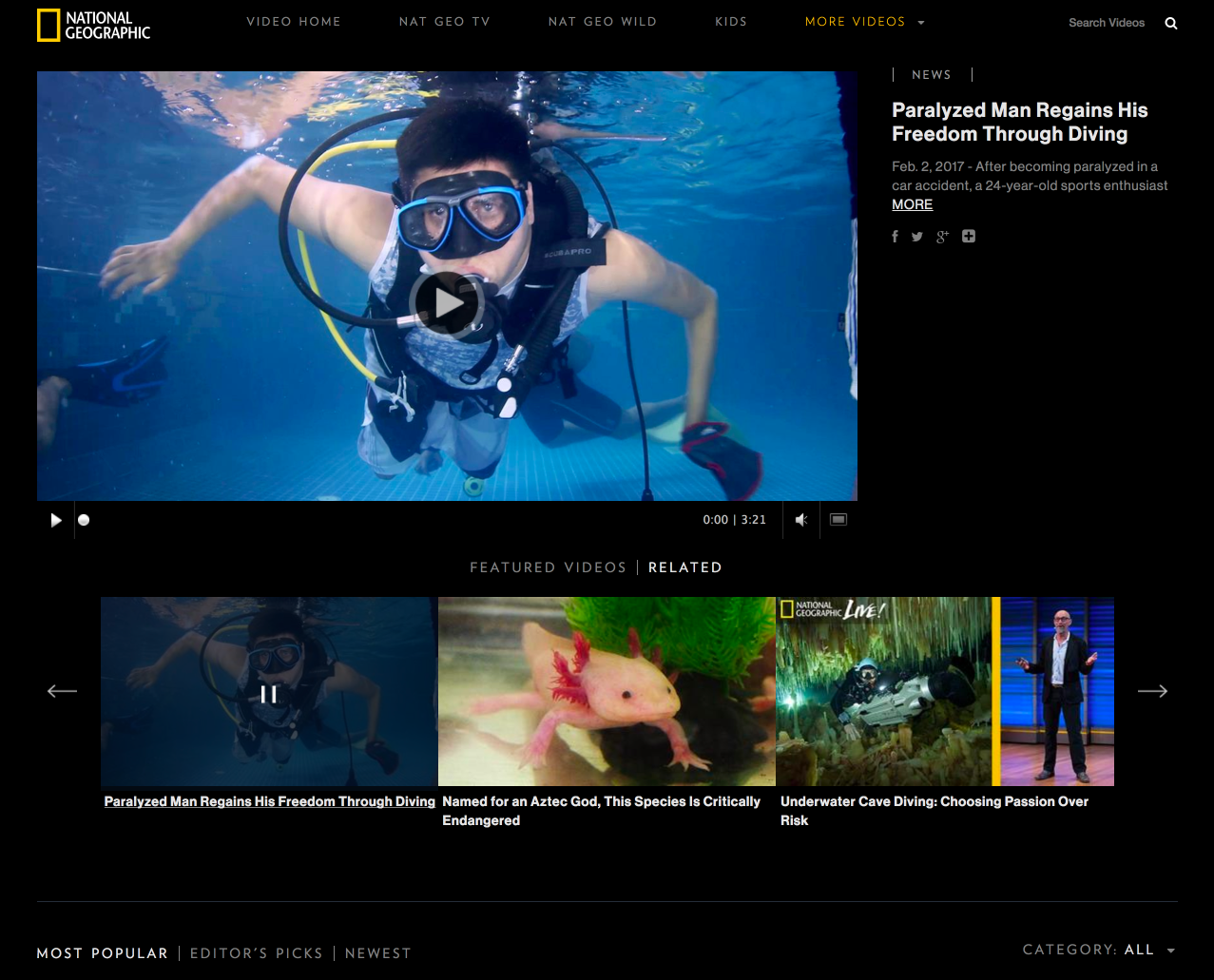Click the main headline Paralyzed Man Regains His Freedom
The width and height of the screenshot is (1214, 980).
tap(1020, 122)
